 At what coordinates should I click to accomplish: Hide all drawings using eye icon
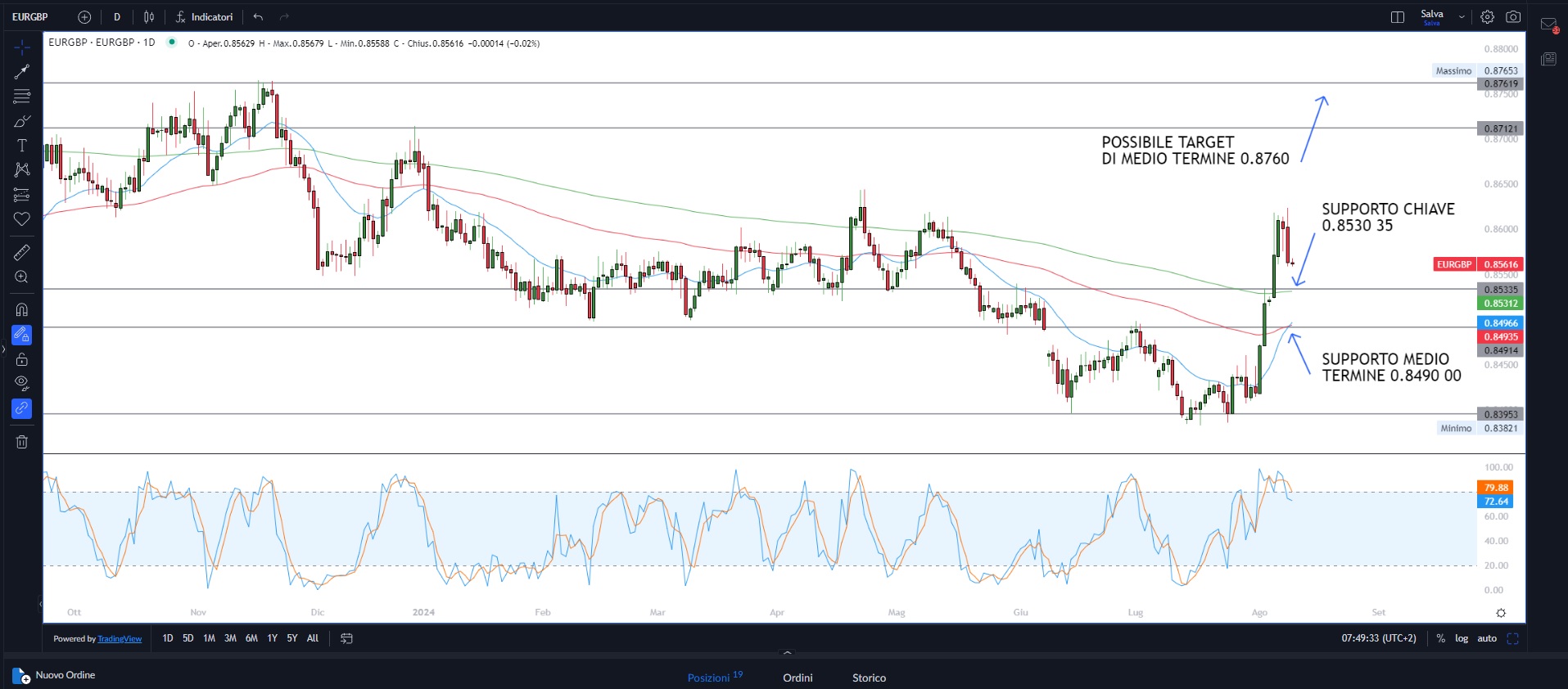pyautogui.click(x=22, y=383)
